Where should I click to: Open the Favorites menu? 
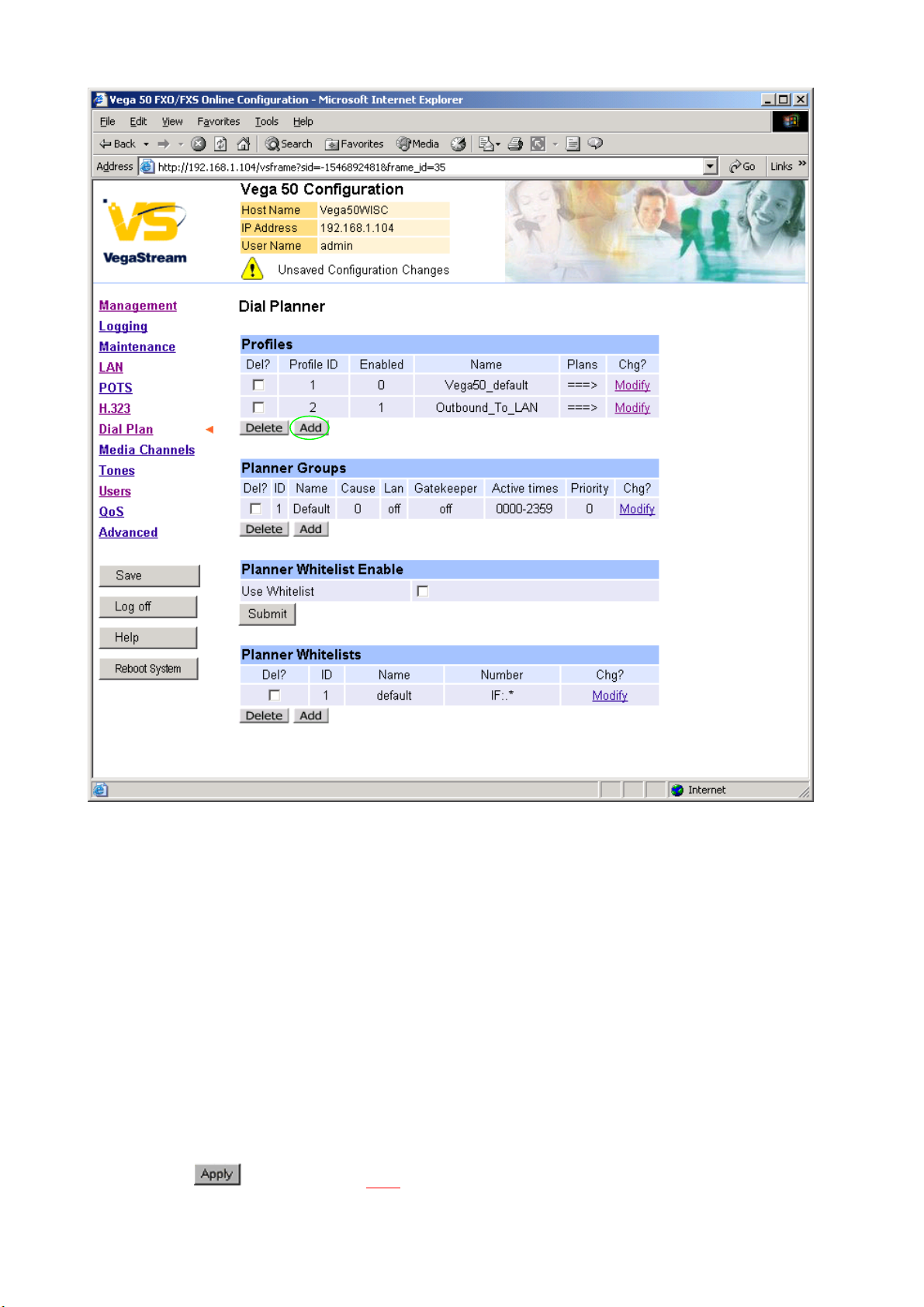[219, 122]
